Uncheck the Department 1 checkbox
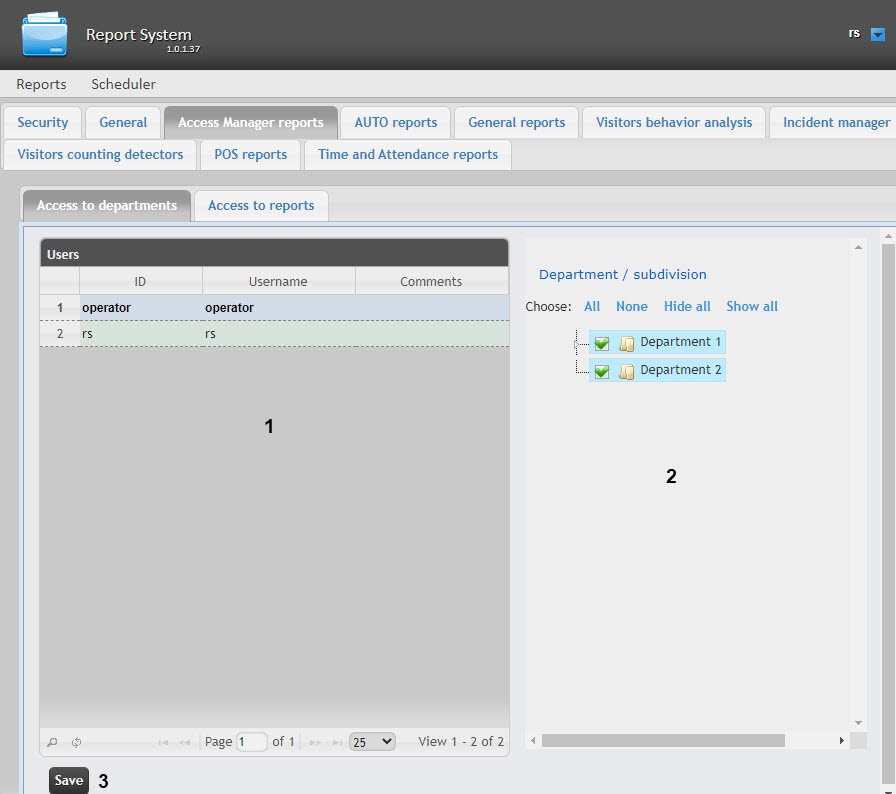Image resolution: width=896 pixels, height=794 pixels. click(x=602, y=343)
